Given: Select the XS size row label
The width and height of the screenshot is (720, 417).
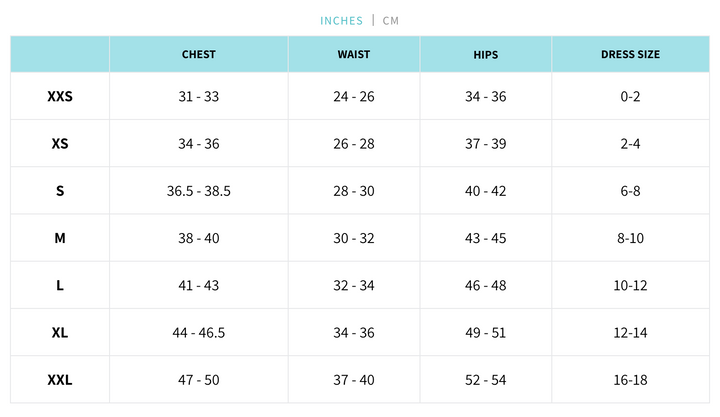Looking at the screenshot, I should tap(60, 144).
